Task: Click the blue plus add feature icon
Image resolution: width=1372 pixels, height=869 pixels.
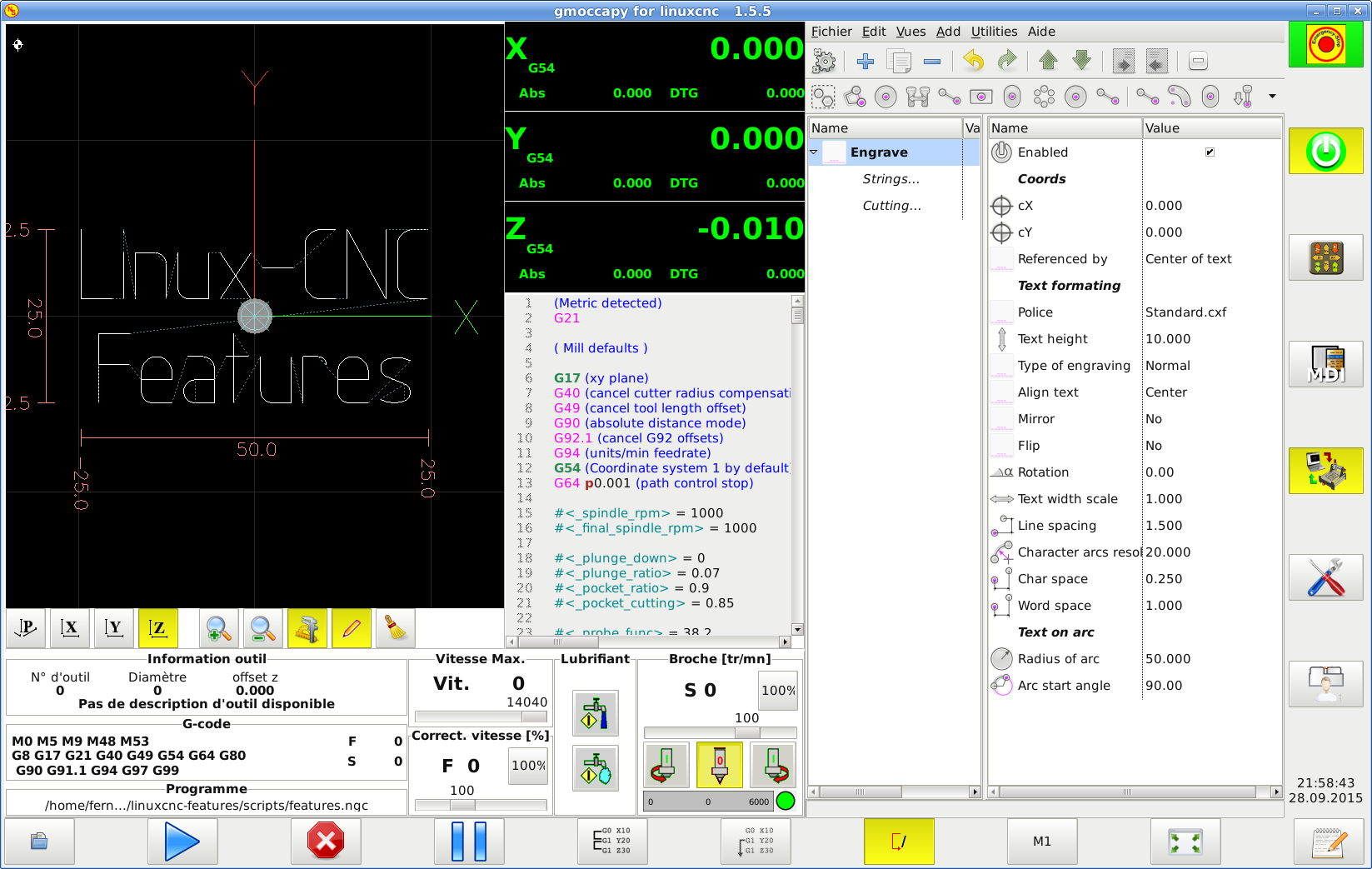Action: click(866, 61)
